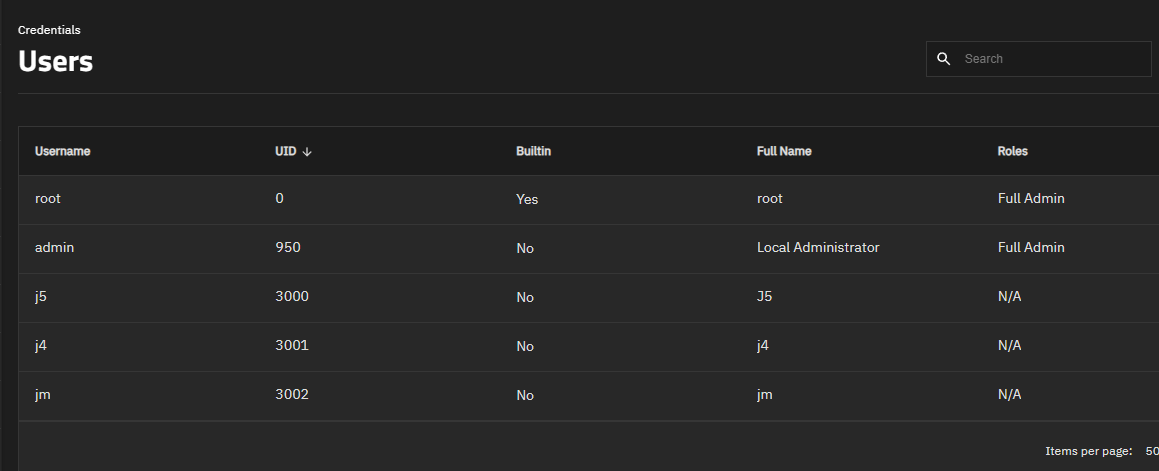Sort by Roles column header
The image size is (1159, 471).
click(x=1012, y=151)
